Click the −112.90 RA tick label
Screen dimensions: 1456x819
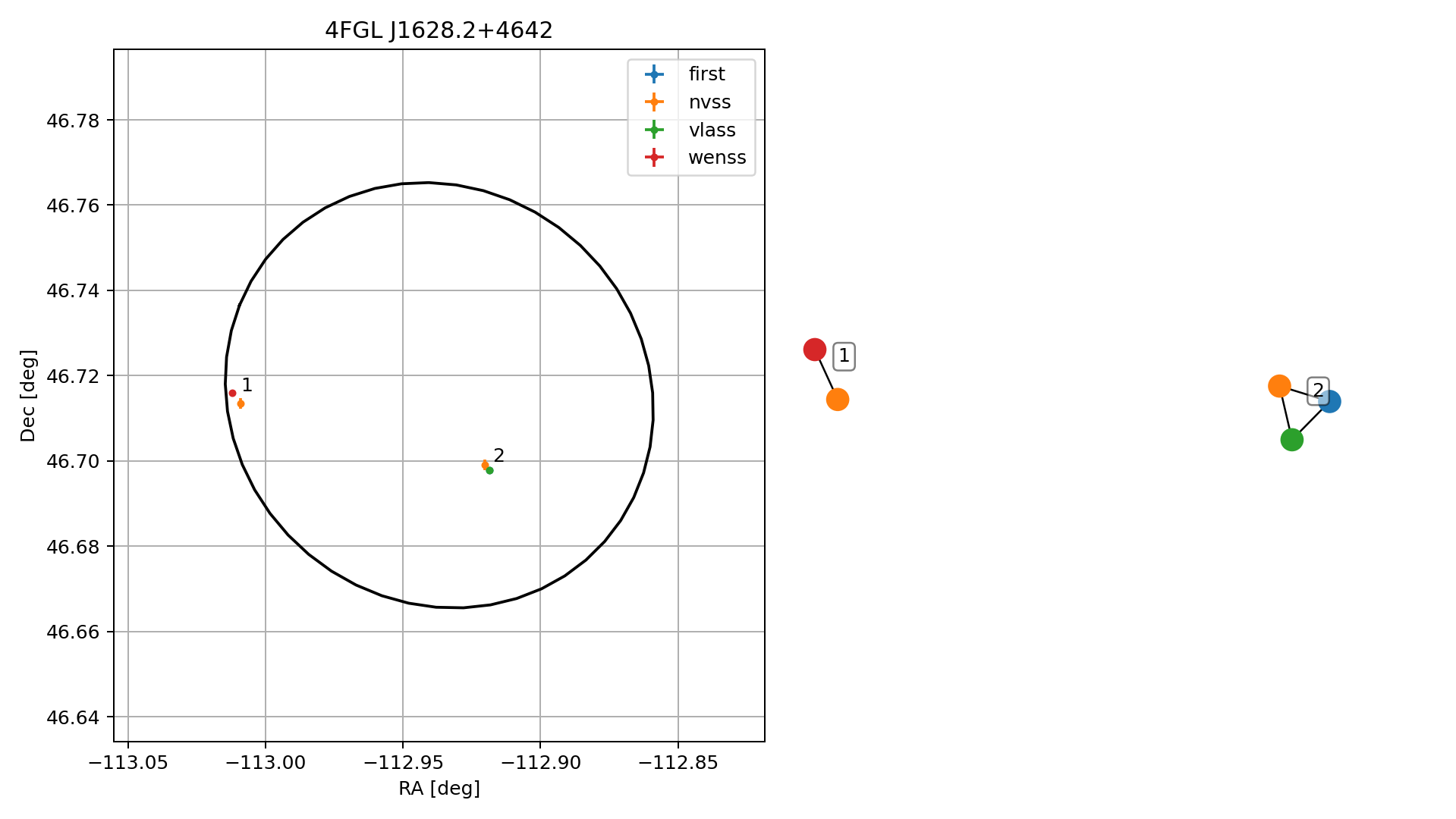[x=540, y=763]
